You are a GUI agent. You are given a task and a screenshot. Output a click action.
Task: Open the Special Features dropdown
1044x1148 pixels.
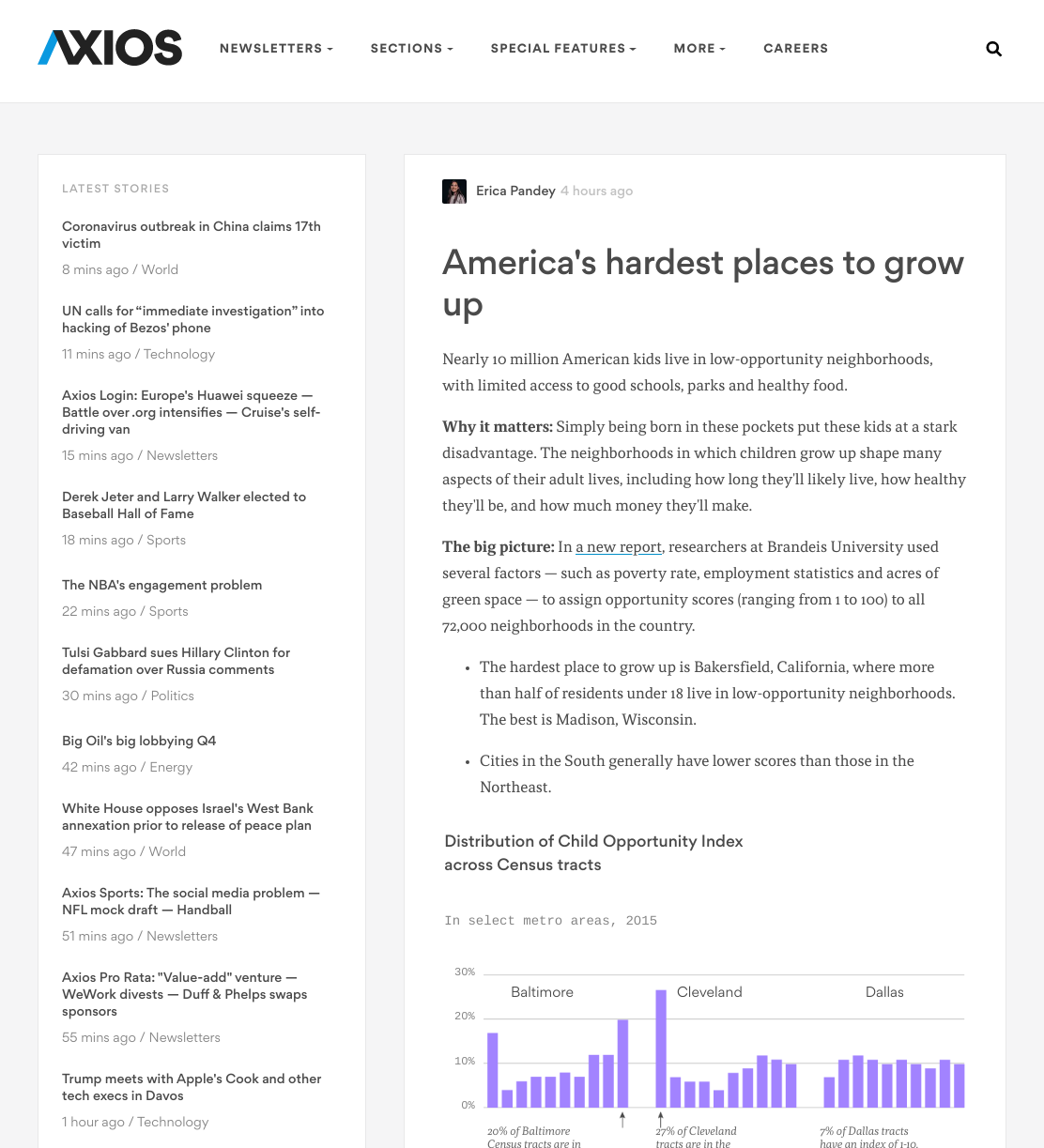tap(563, 49)
